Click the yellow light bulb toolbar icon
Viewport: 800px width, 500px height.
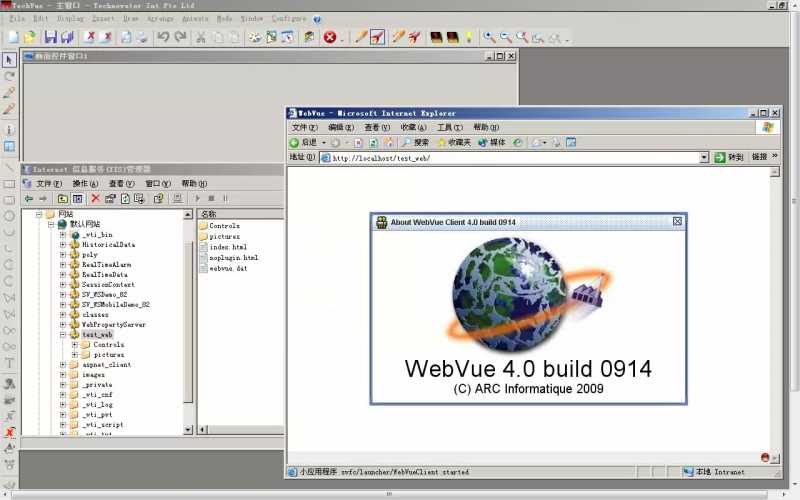[468, 37]
